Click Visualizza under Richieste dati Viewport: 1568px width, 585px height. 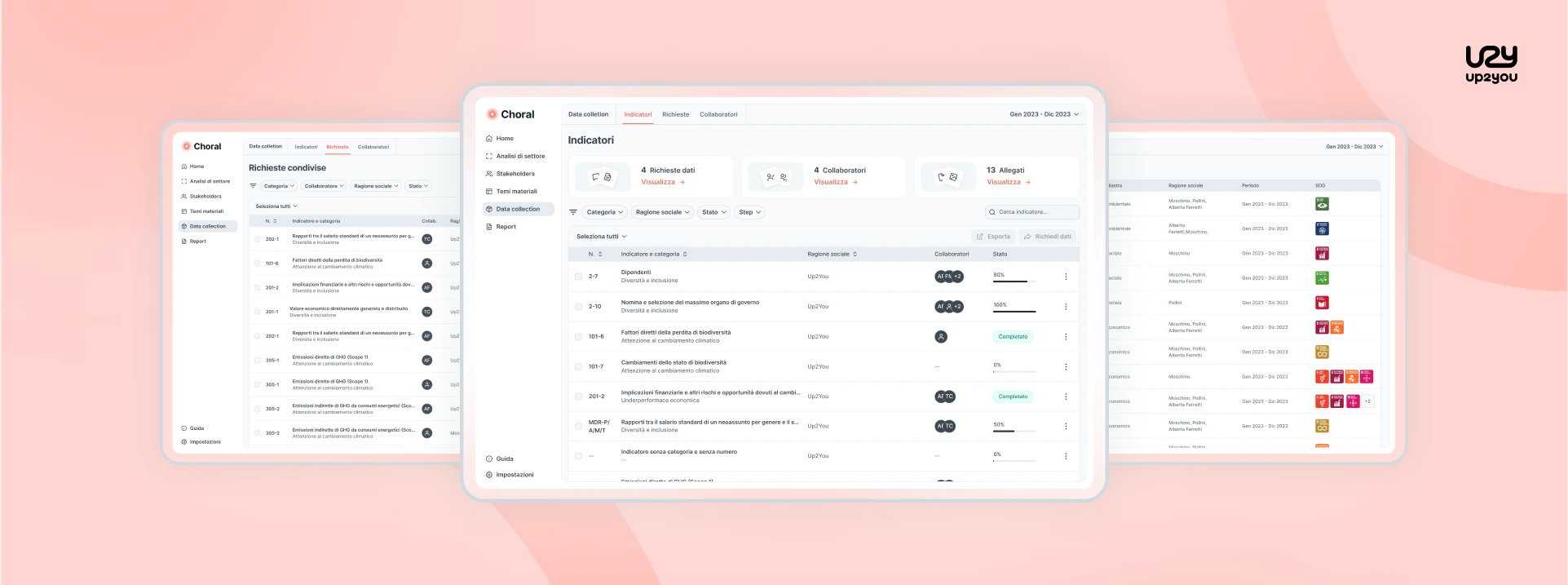663,182
